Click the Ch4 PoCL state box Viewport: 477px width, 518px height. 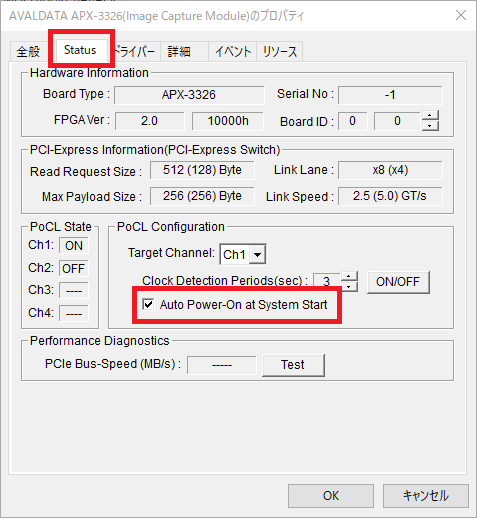[74, 313]
